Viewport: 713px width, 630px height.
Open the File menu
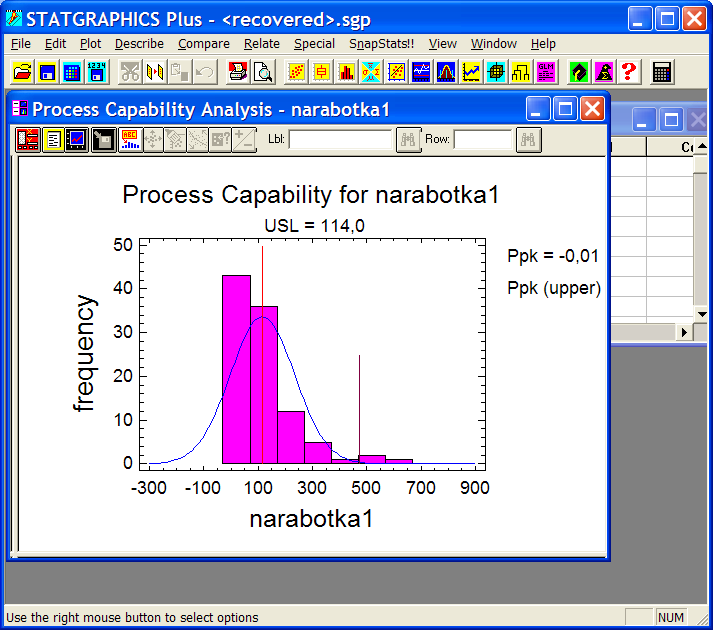click(x=21, y=44)
